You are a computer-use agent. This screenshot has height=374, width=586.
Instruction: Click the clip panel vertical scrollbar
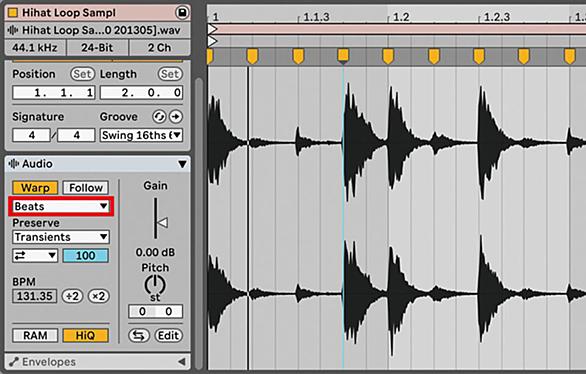(x=199, y=223)
